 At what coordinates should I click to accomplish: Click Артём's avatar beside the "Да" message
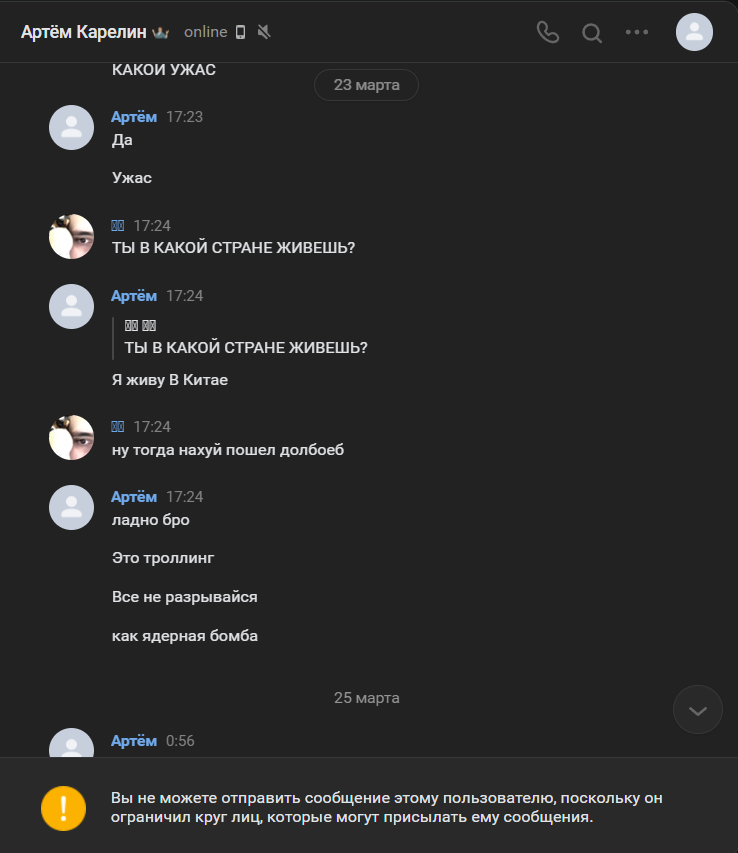coord(72,127)
